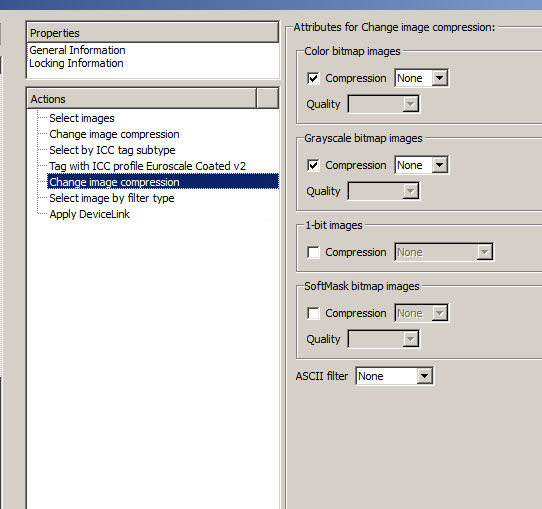Select General Information property
Screen dimensions: 542x509
pos(77,50)
